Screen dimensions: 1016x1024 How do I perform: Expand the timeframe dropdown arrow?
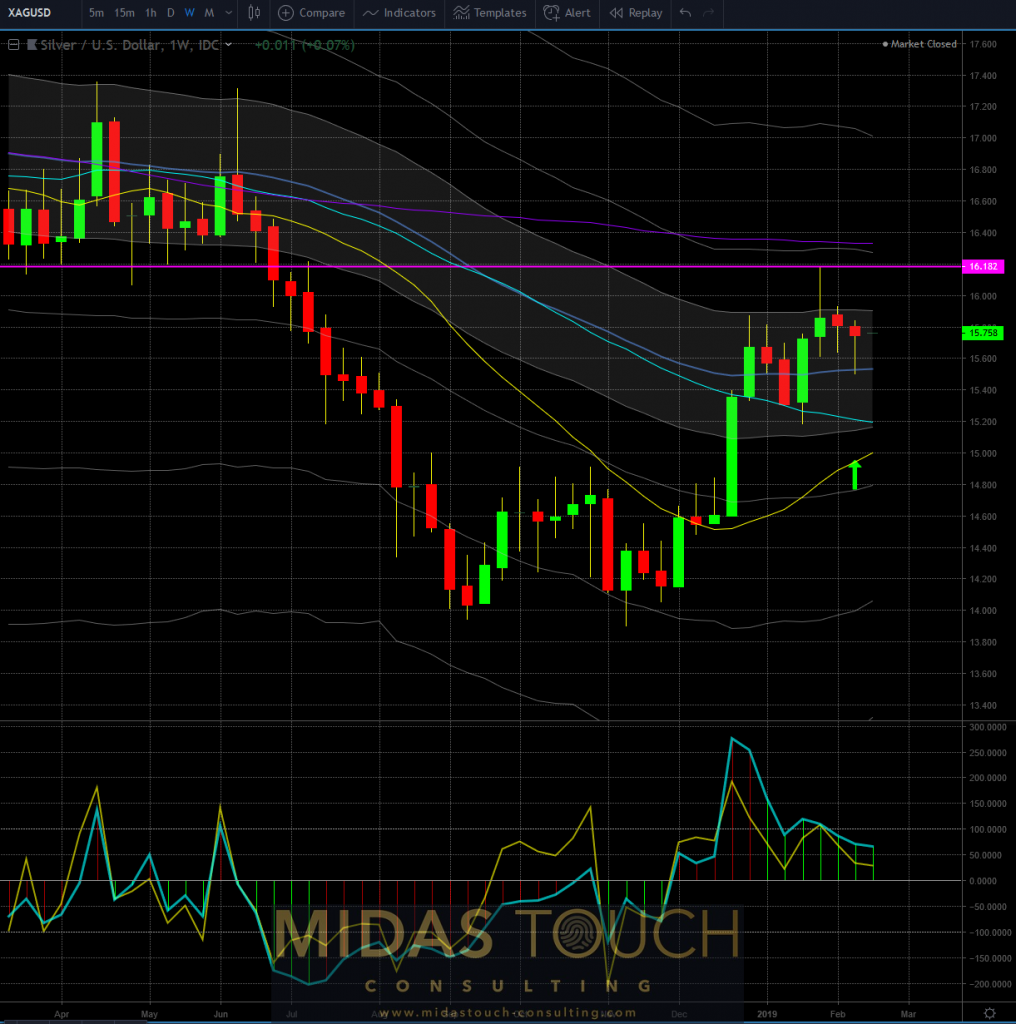[228, 13]
